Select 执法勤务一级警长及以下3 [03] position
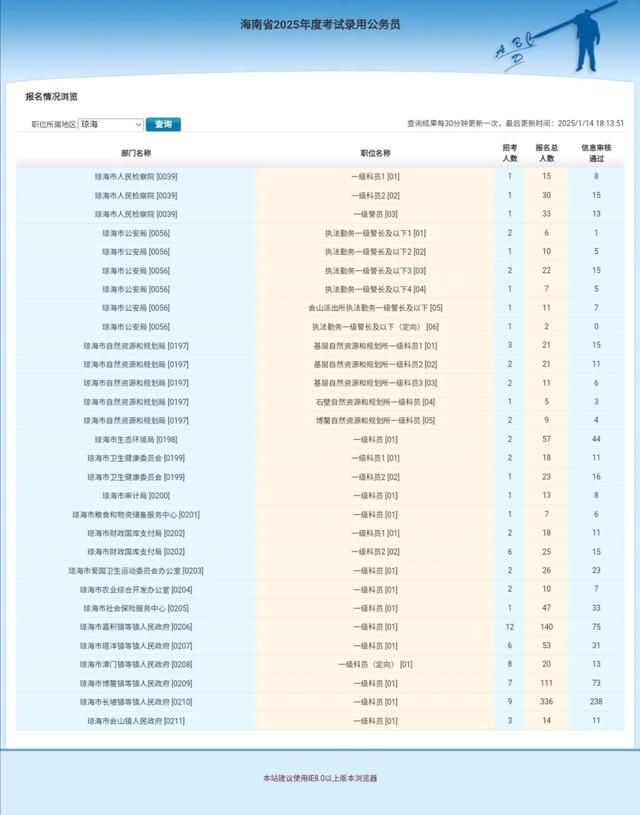640x815 pixels. click(x=375, y=271)
